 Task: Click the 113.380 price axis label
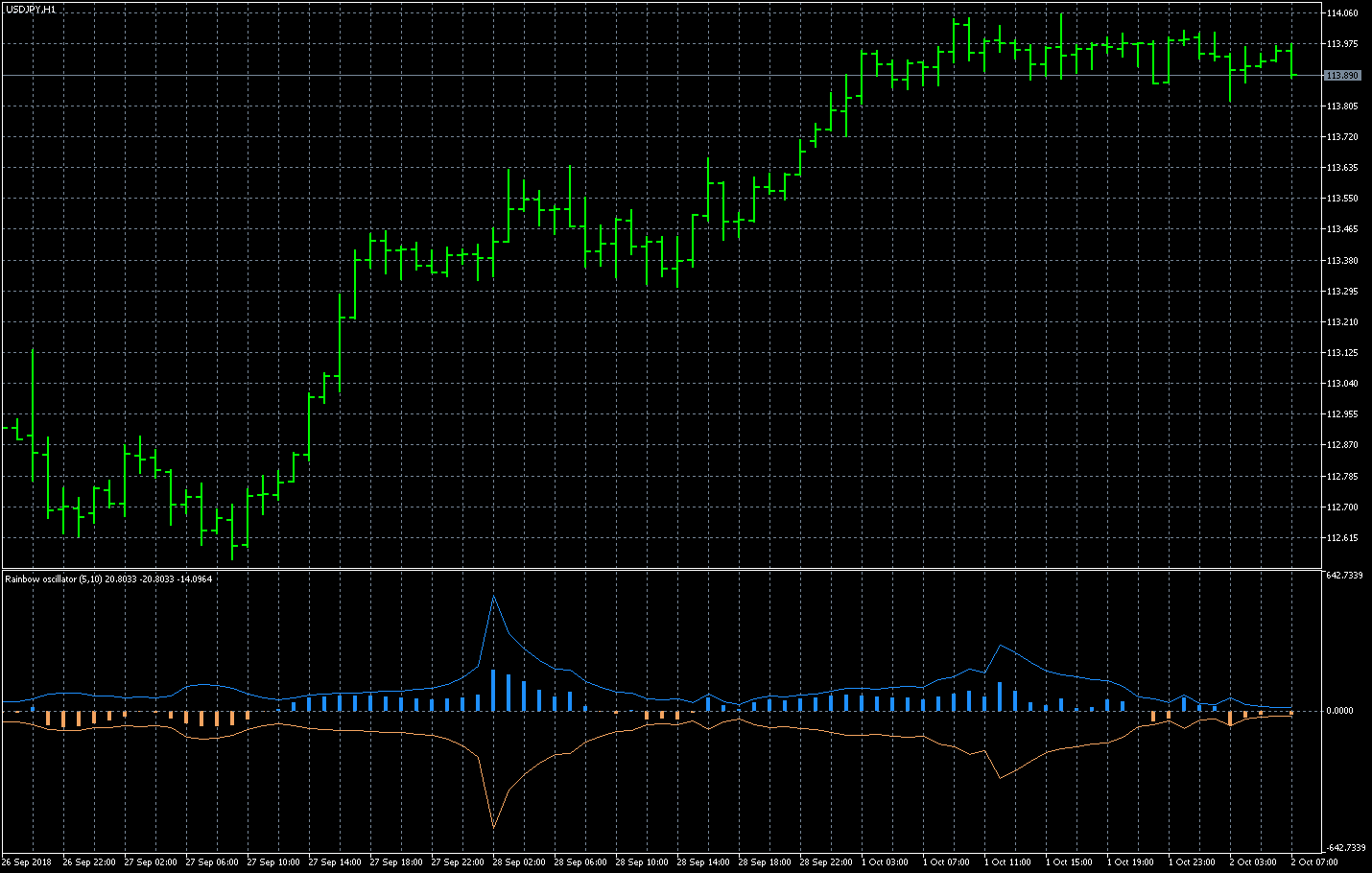1341,260
